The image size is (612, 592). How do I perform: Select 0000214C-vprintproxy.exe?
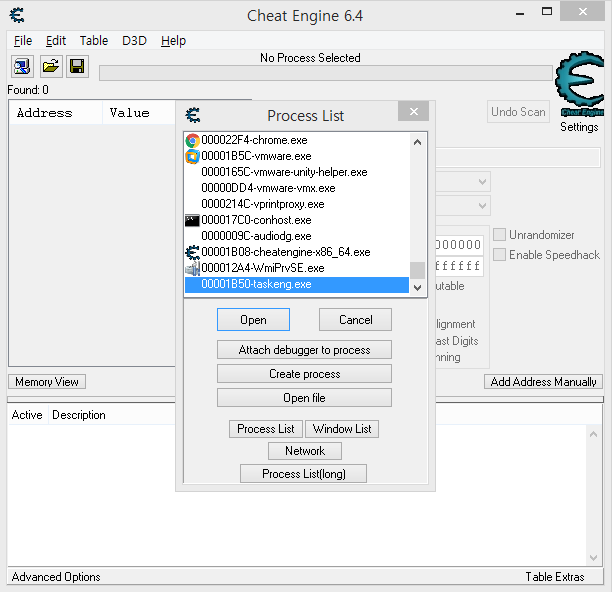point(297,204)
